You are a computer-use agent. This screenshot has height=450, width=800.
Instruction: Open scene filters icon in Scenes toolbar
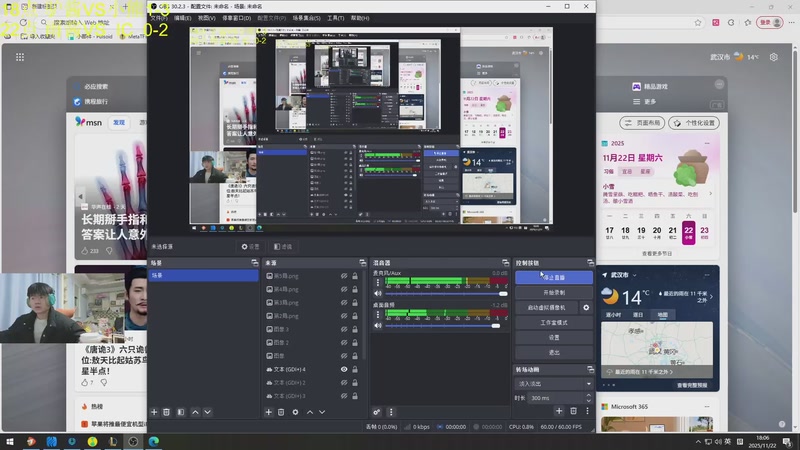[181, 412]
